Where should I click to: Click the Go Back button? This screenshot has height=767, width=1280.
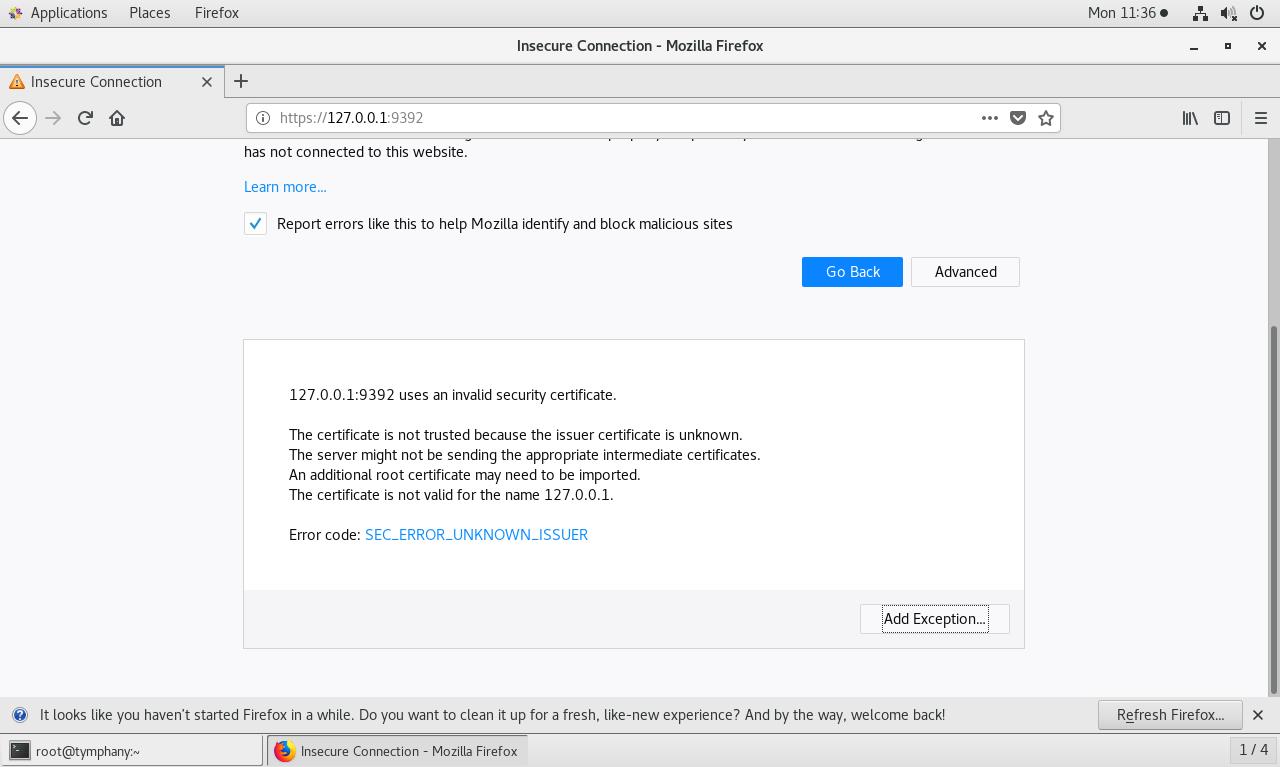coord(852,272)
